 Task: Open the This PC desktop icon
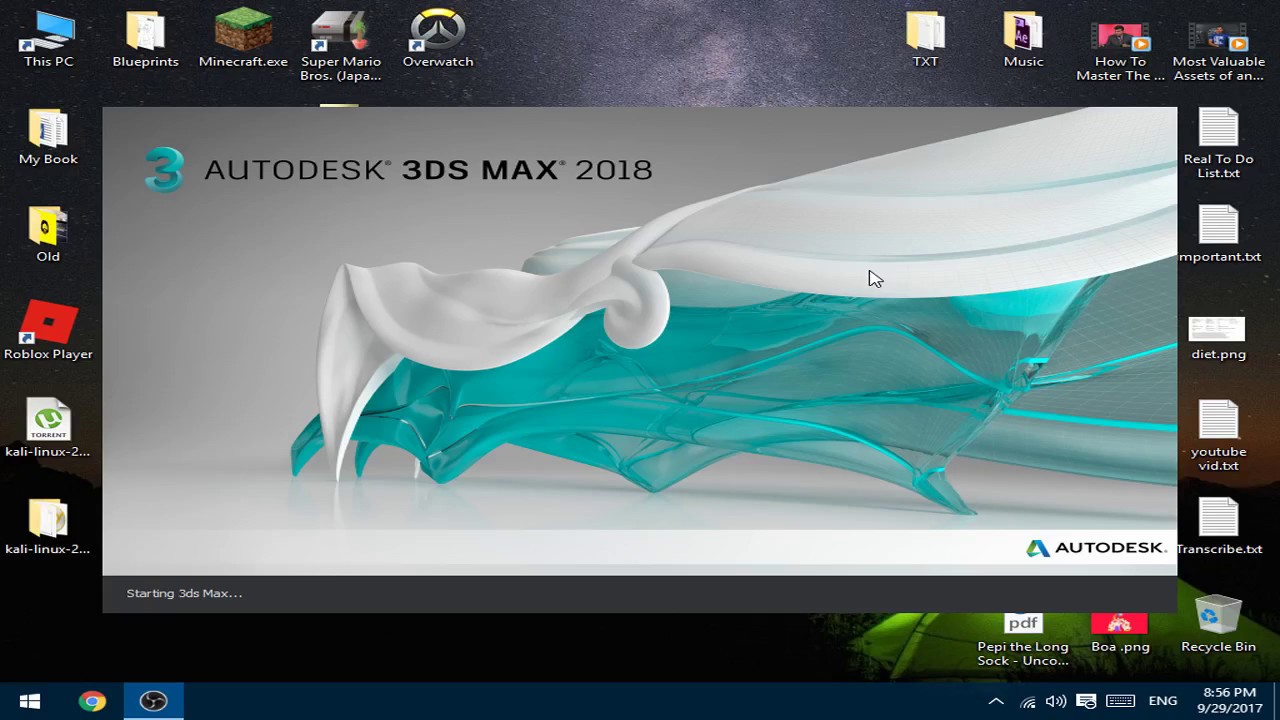click(x=48, y=39)
